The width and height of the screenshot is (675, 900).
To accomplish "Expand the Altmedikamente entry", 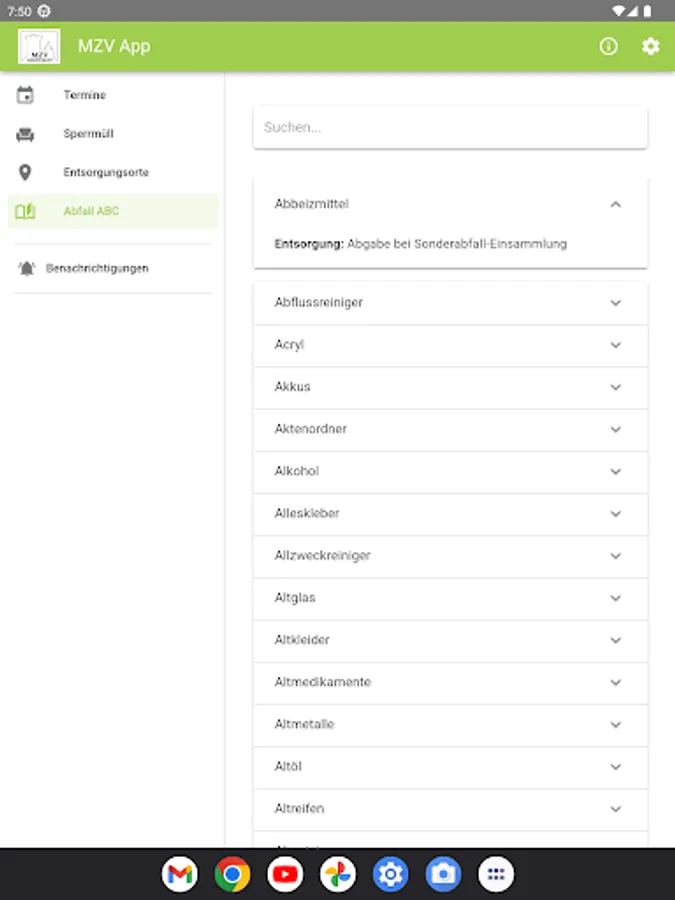I will (615, 682).
